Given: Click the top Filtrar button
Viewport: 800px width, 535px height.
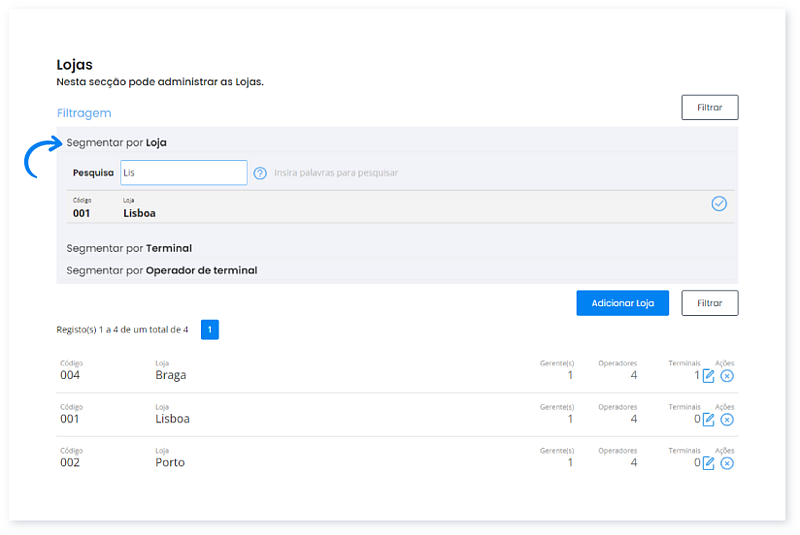Looking at the screenshot, I should (x=709, y=108).
